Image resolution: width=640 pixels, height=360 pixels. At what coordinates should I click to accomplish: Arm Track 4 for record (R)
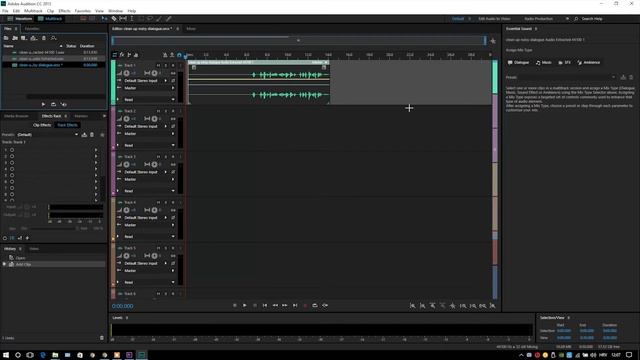coord(173,202)
